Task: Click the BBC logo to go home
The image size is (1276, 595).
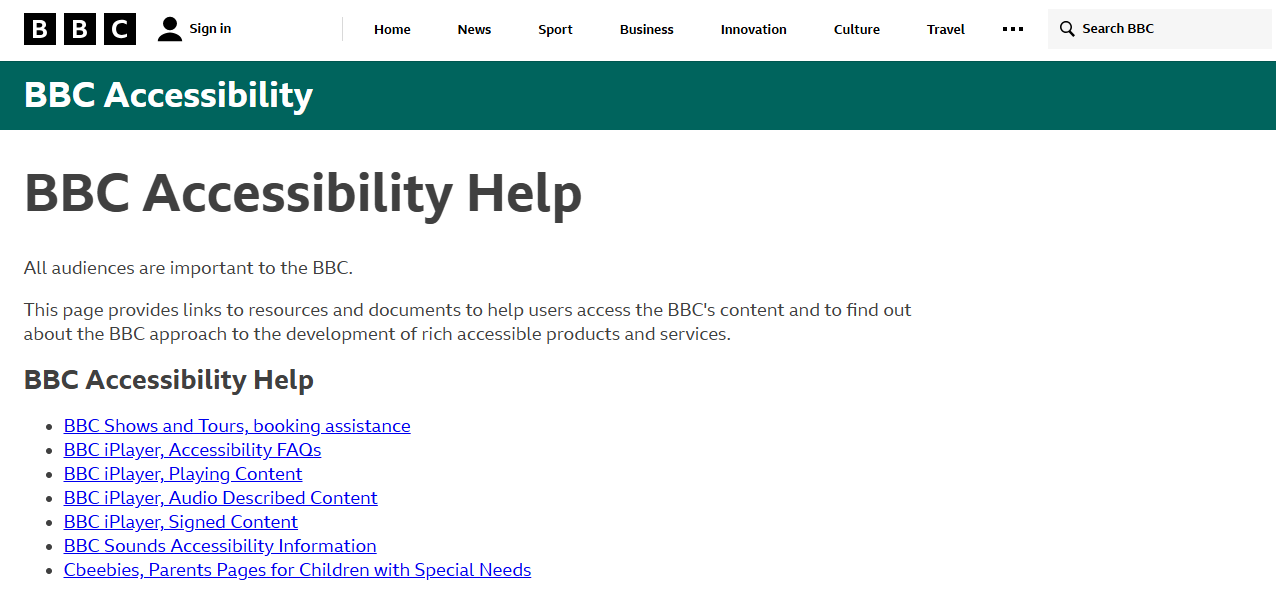Action: pos(80,28)
